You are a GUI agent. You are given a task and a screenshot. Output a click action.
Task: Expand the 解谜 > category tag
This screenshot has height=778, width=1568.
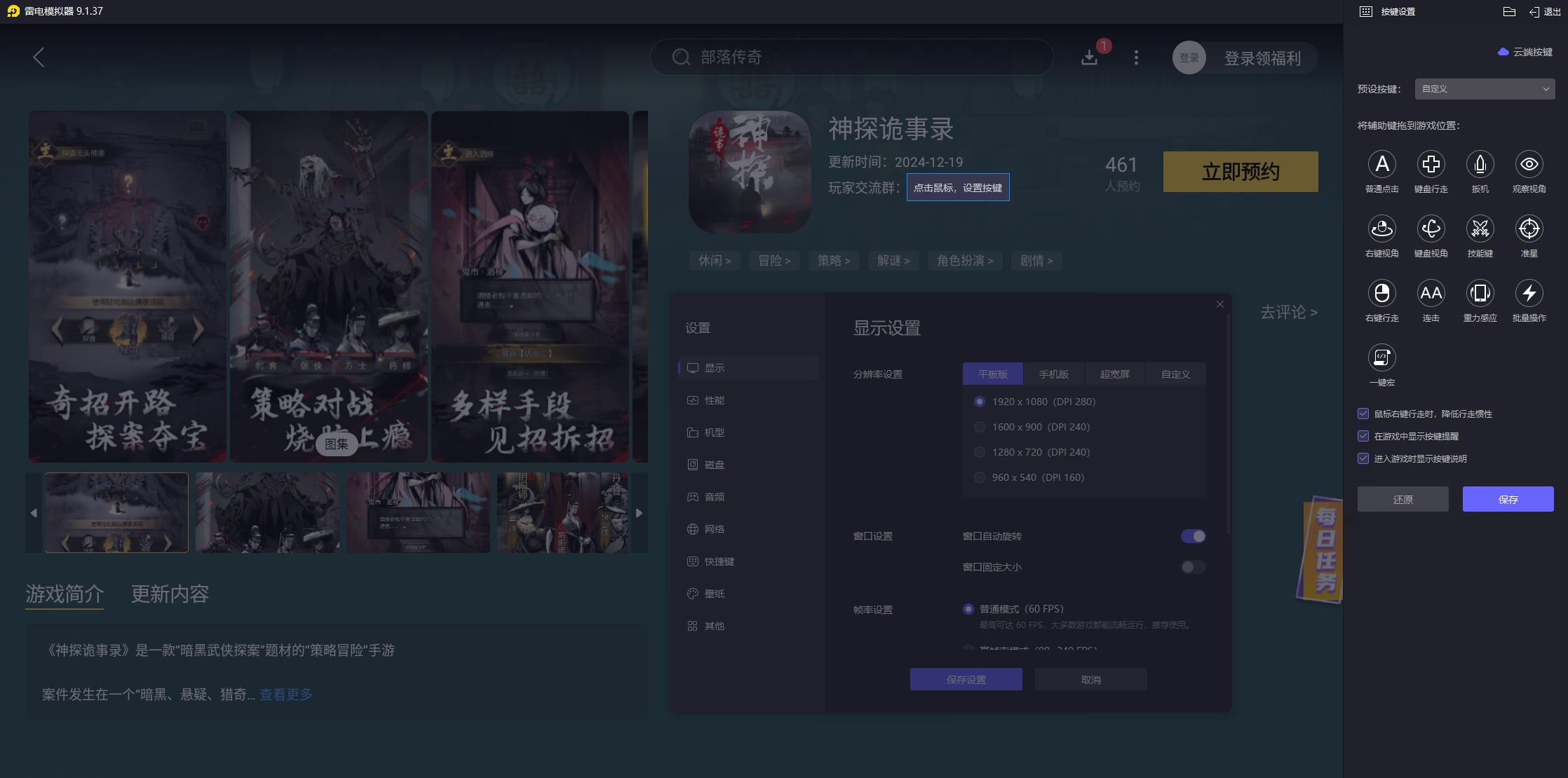click(x=893, y=261)
